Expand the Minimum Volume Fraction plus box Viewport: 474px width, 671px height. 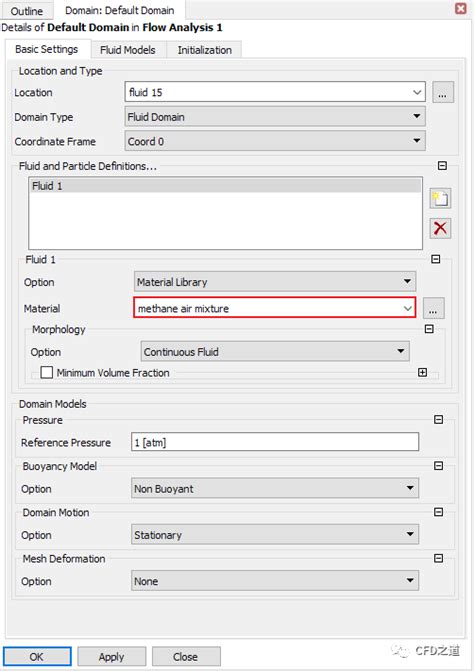422,372
